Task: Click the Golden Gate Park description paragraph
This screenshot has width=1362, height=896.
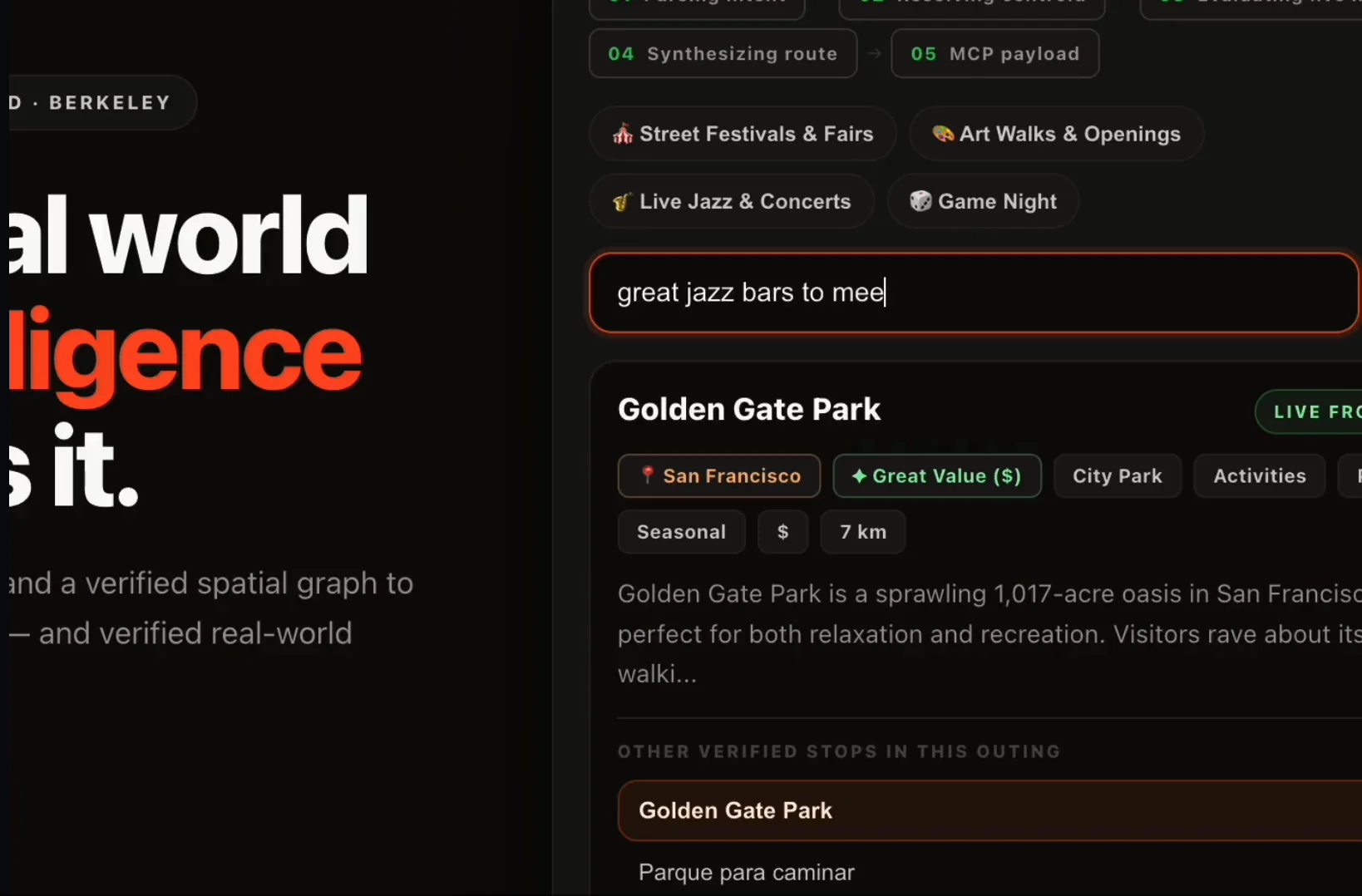Action: [989, 633]
